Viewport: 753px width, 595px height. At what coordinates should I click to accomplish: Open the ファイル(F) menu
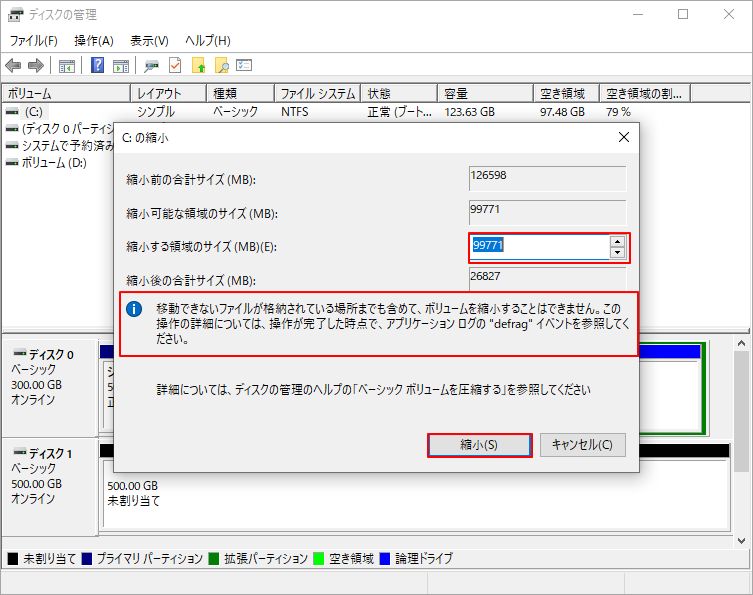click(33, 41)
